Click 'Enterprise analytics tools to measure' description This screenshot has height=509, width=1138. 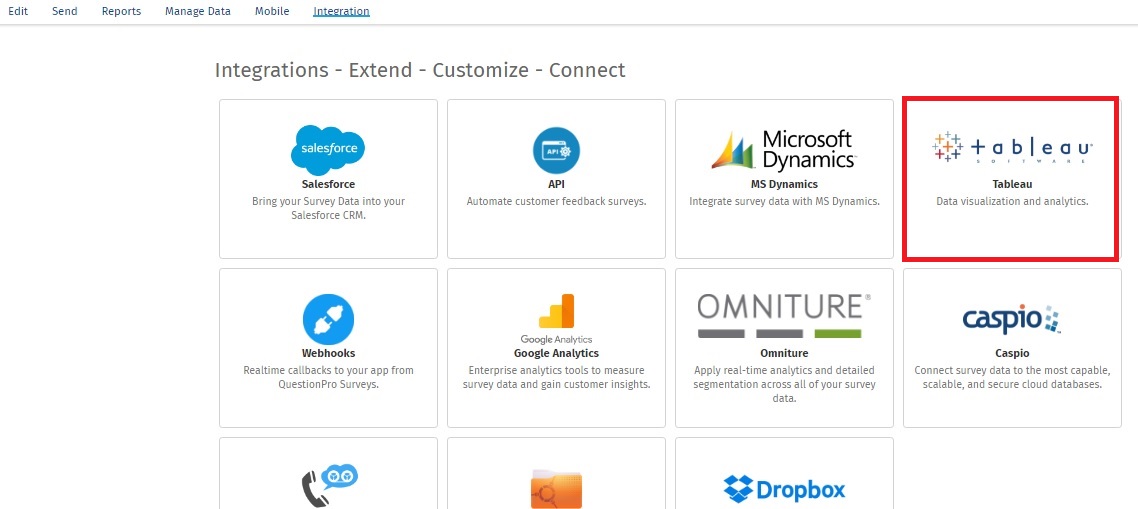556,378
